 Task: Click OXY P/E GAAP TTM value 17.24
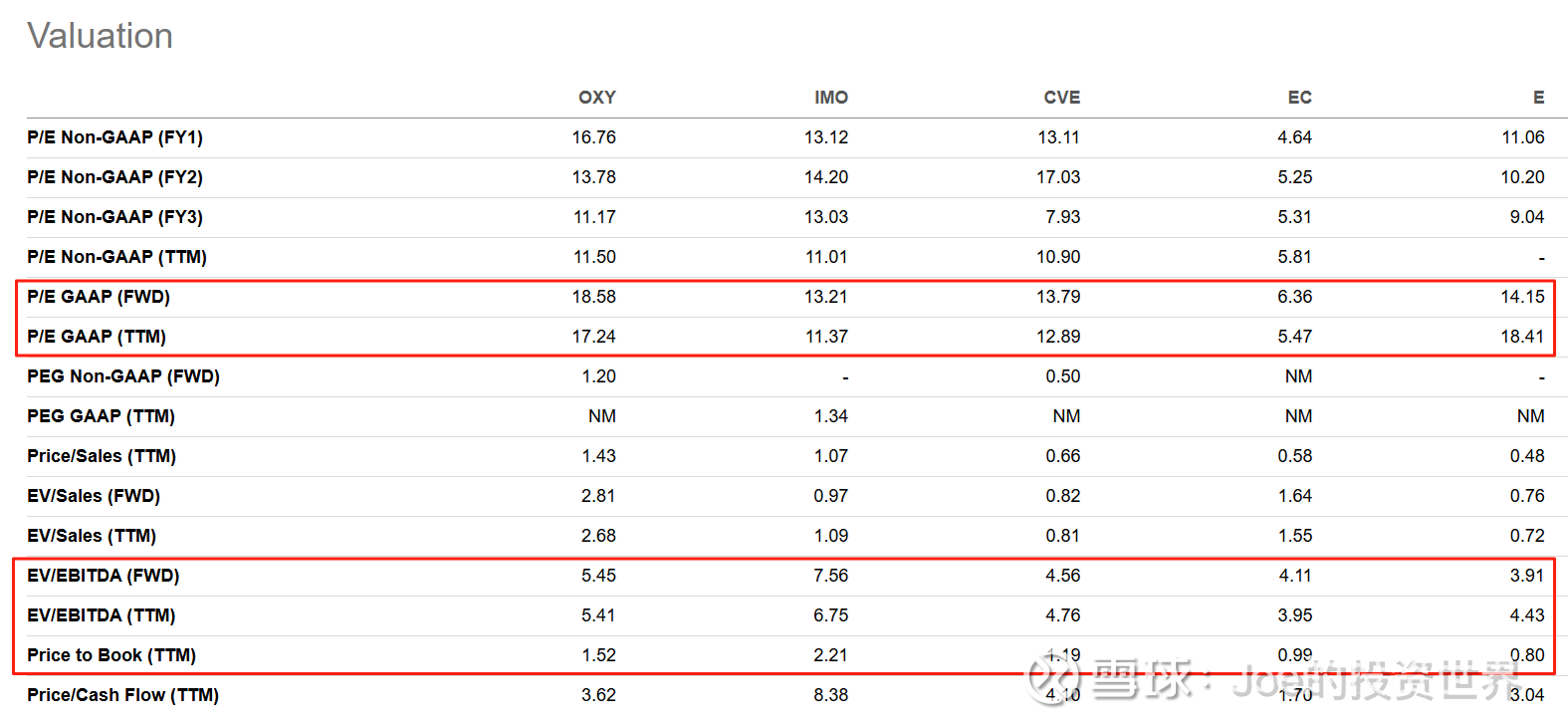(594, 337)
